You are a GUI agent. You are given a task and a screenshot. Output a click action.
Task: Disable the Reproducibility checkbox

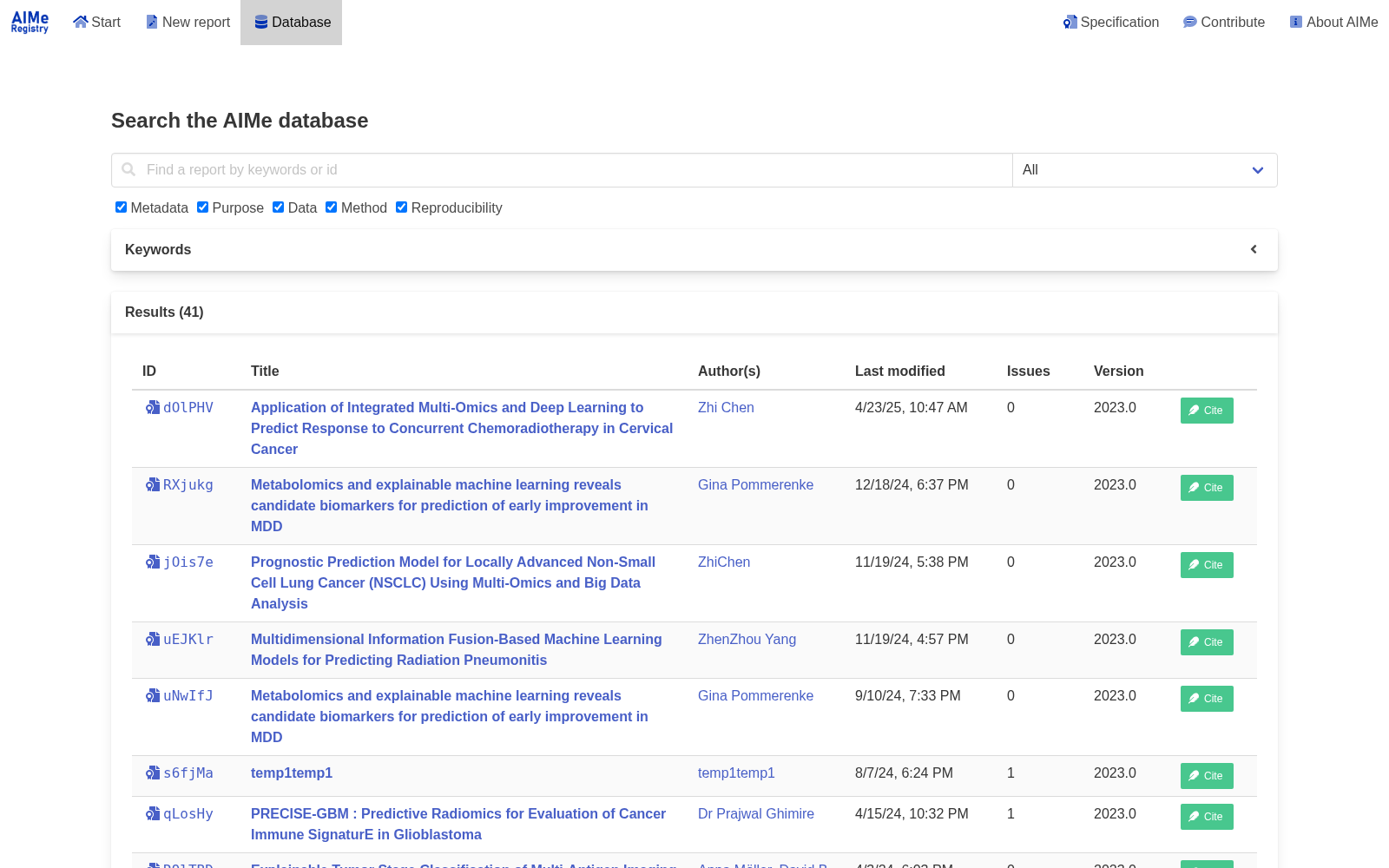click(401, 207)
